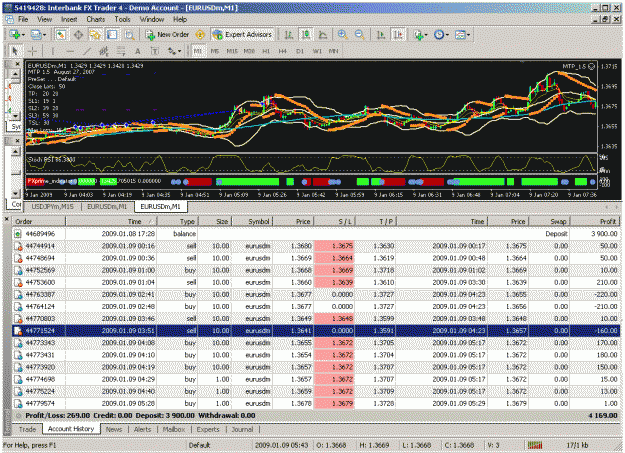Show the Data Window via toolbar icon
The image size is (625, 453).
pyautogui.click(x=78, y=35)
